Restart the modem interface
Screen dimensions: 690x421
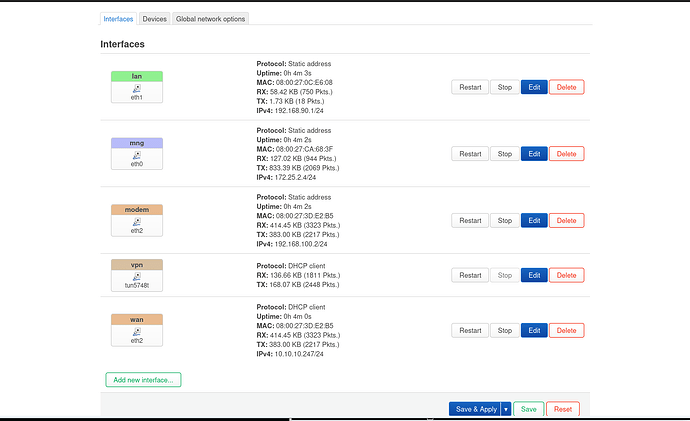pyautogui.click(x=470, y=220)
